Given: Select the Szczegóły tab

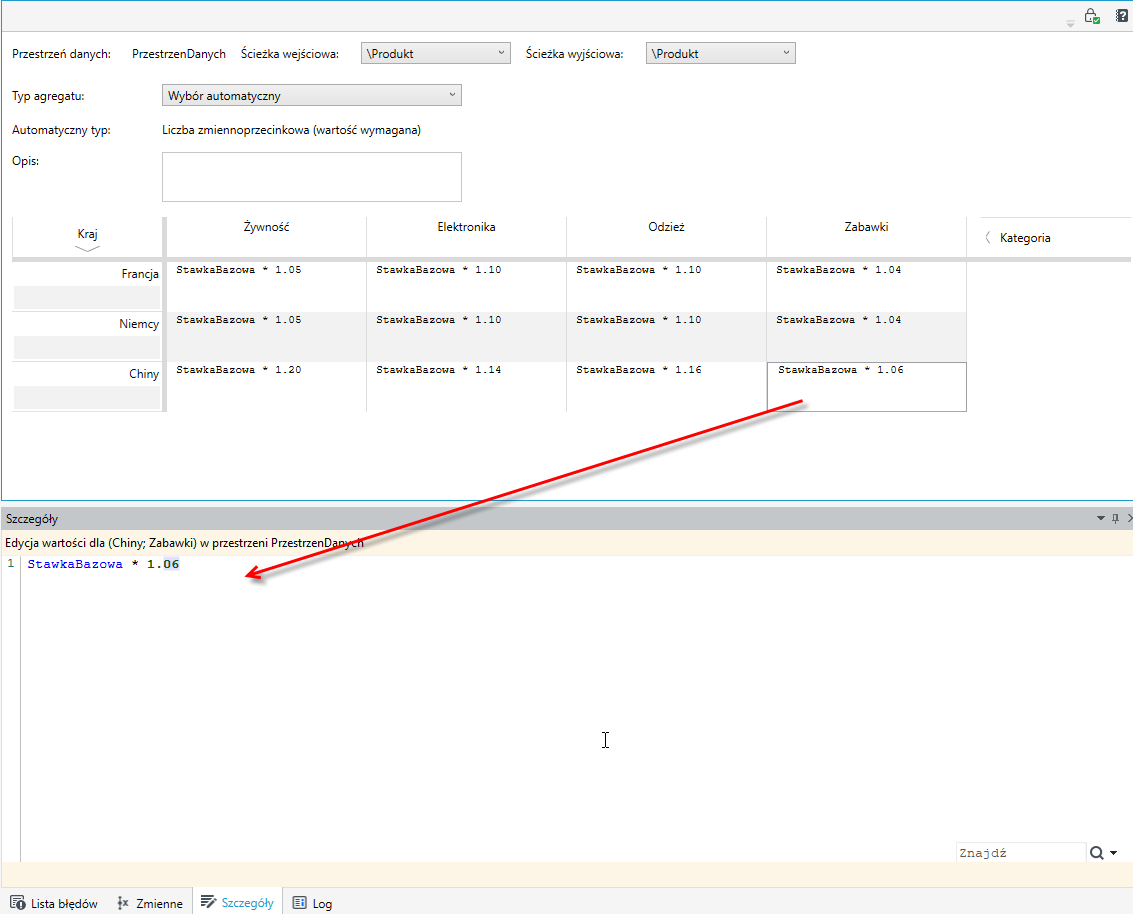Looking at the screenshot, I should [237, 902].
